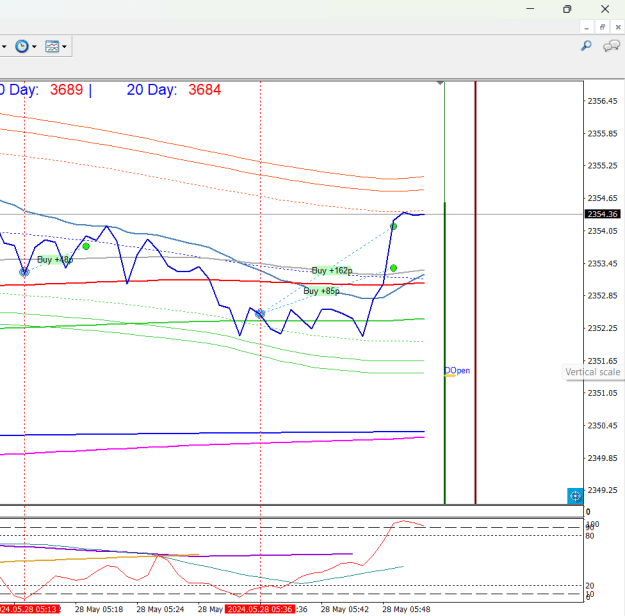Click the blue entry marker at 05:36 line
Viewport: 625px width, 616px height.
tap(260, 314)
